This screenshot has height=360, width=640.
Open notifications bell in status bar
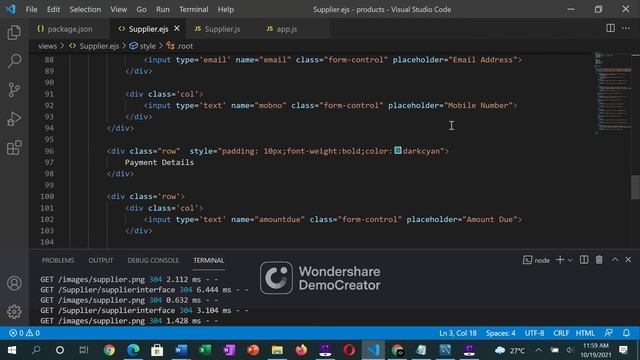626,333
